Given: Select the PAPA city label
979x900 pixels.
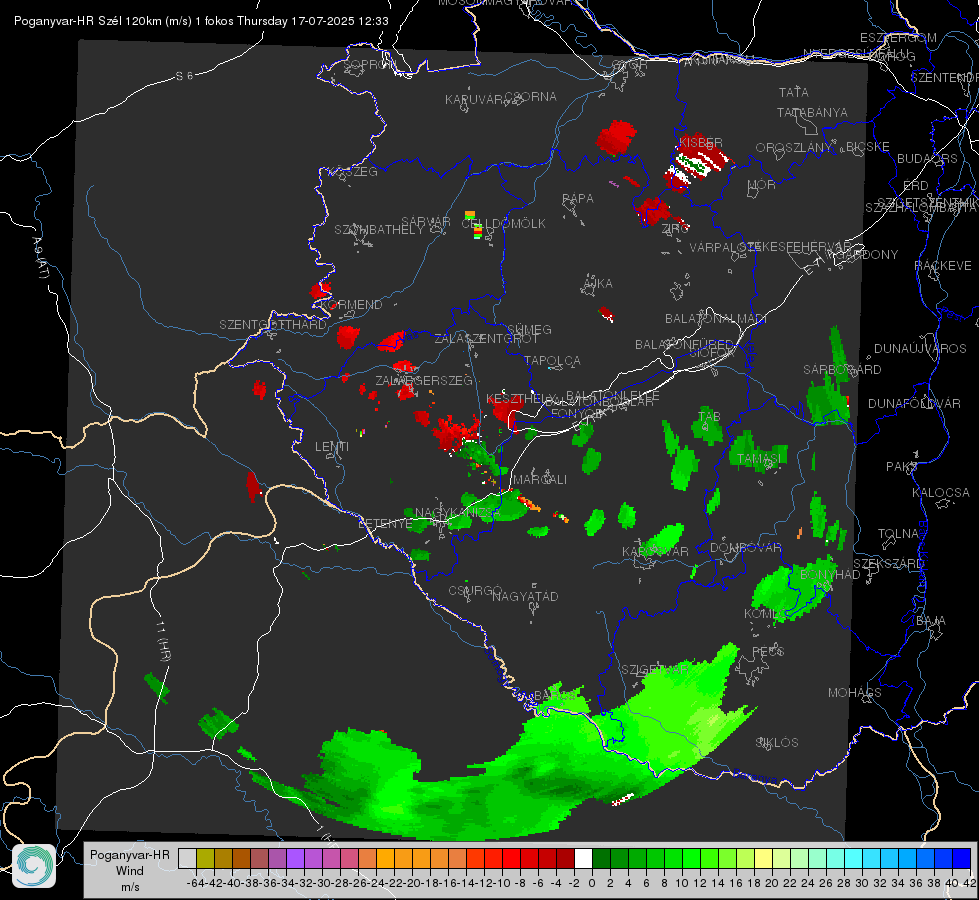Looking at the screenshot, I should [x=578, y=199].
